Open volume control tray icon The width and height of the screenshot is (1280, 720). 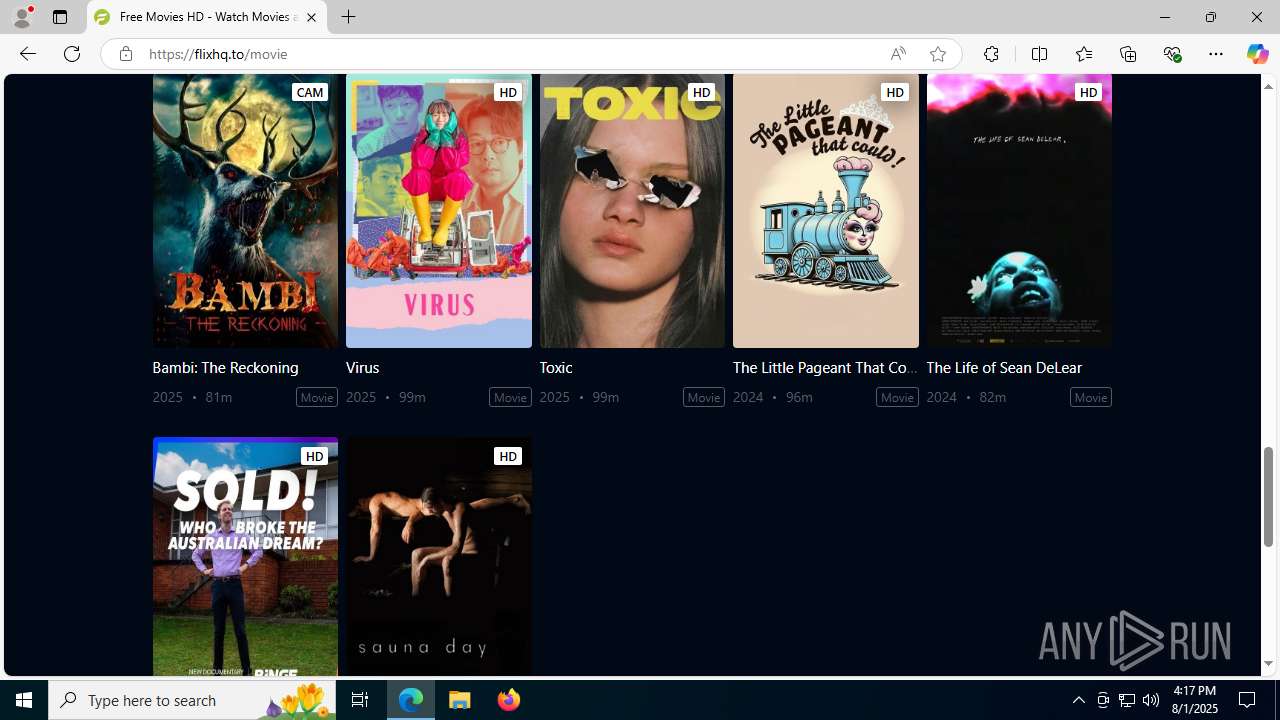pyautogui.click(x=1151, y=700)
